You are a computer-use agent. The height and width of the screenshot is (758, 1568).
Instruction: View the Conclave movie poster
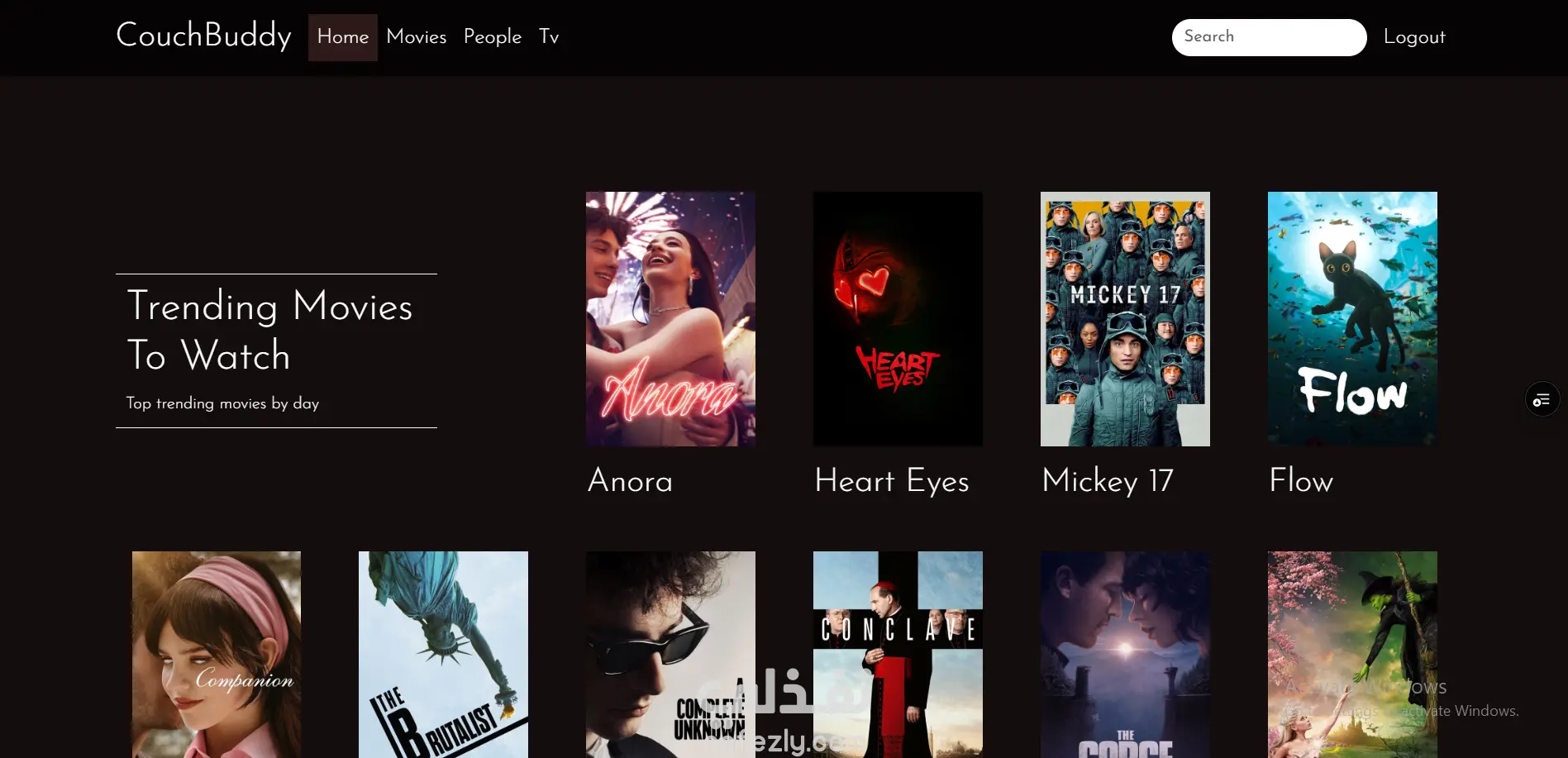coord(898,655)
